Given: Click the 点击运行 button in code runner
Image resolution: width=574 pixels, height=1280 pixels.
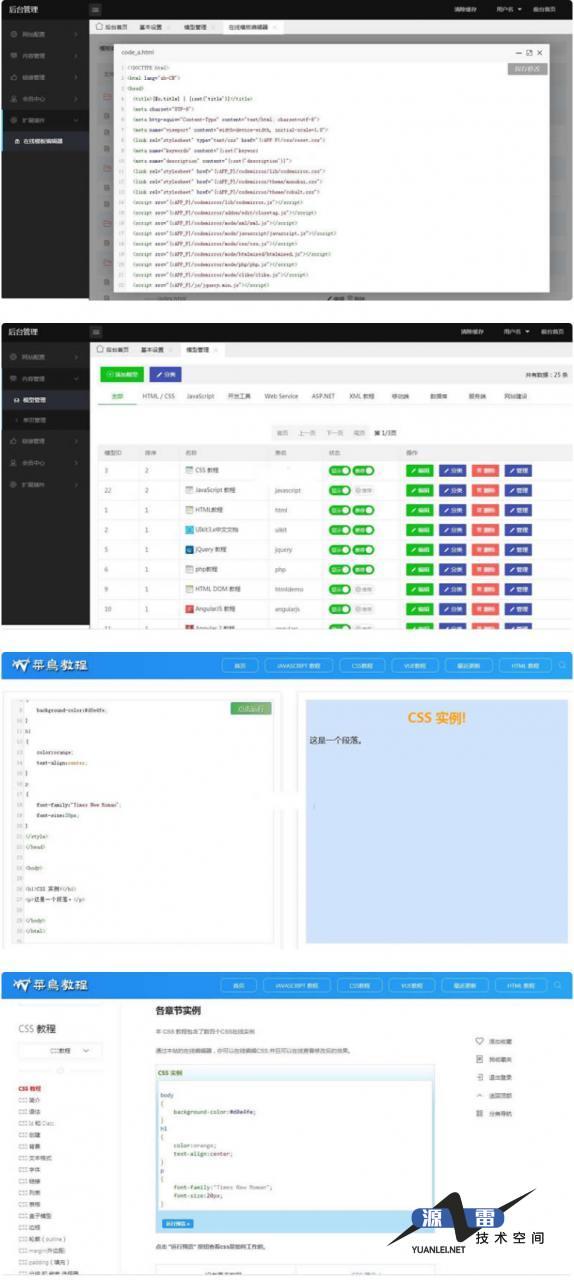Looking at the screenshot, I should tap(250, 708).
